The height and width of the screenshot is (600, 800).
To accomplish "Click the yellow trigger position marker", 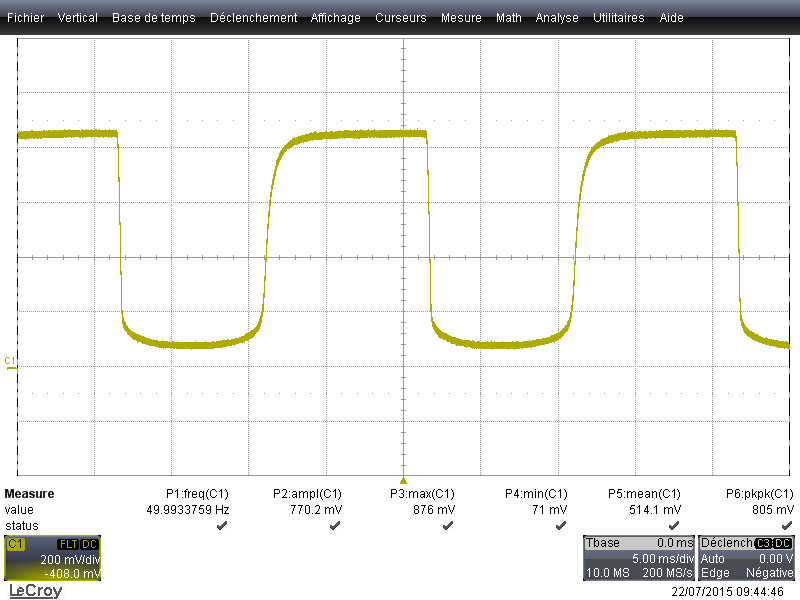I will click(403, 480).
